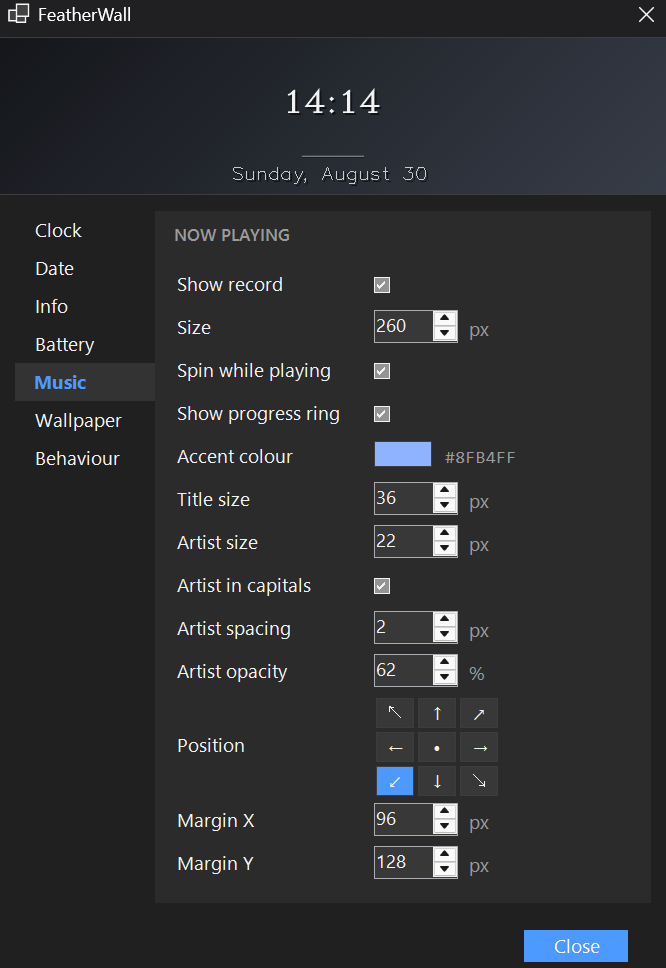
Task: Decrease Title size with down arrow
Action: coord(444,506)
